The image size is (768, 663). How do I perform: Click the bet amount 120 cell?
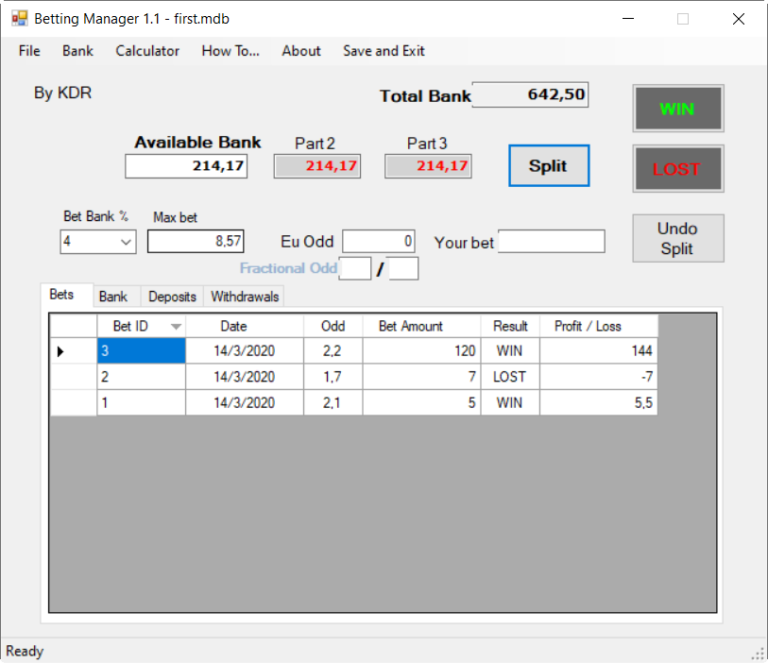tap(422, 351)
